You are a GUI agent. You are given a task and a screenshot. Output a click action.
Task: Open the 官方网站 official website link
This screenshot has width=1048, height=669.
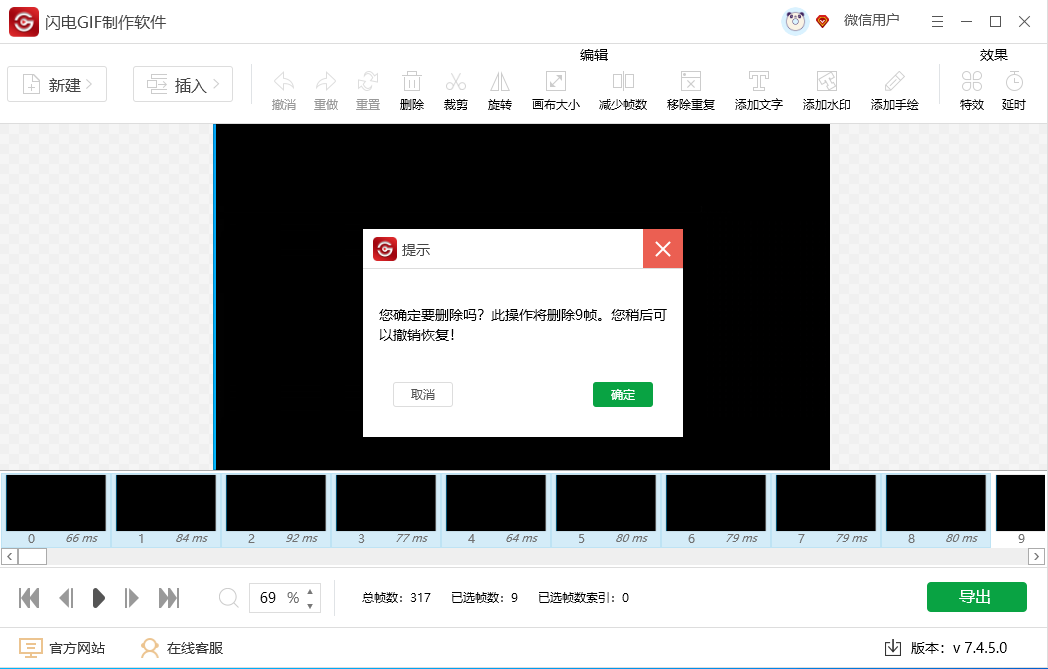tap(62, 648)
